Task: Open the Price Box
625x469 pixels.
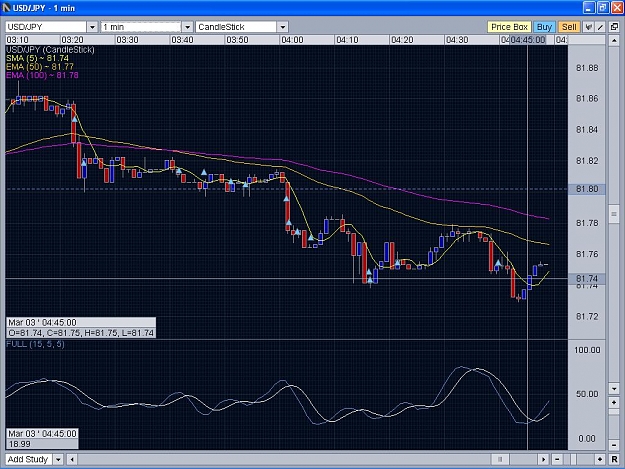Action: click(509, 27)
